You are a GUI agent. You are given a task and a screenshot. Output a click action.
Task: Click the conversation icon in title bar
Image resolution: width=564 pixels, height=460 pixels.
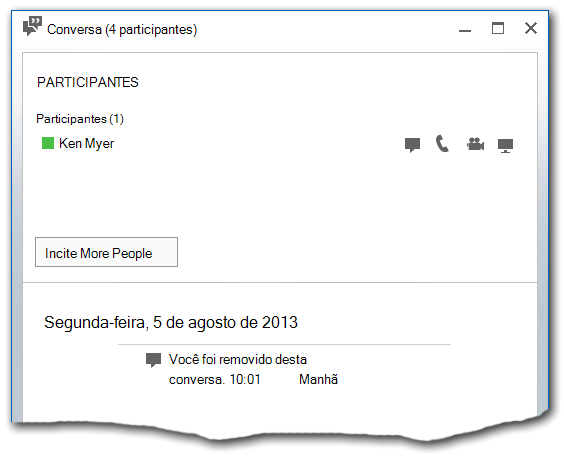[32, 26]
